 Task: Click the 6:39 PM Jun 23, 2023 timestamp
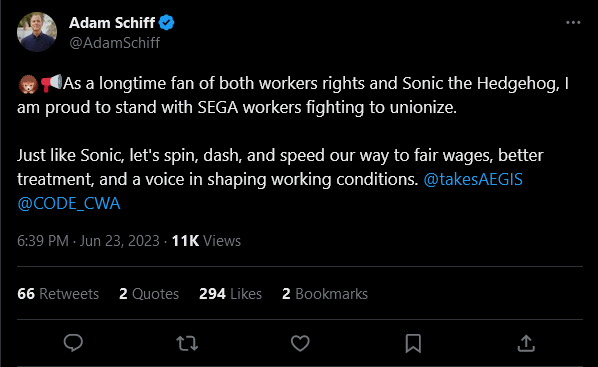pos(88,241)
